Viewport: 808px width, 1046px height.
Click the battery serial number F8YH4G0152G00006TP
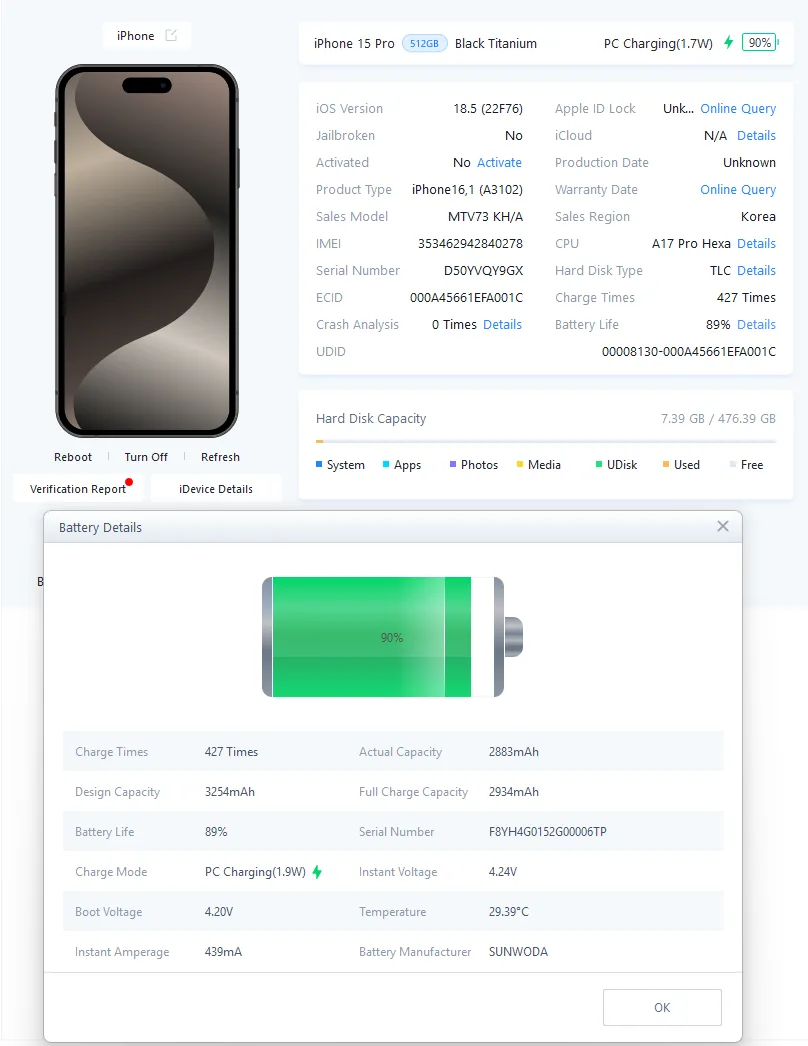pos(548,832)
